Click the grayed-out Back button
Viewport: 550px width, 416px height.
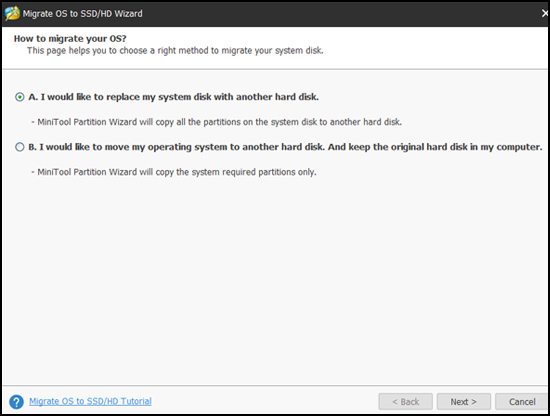click(x=405, y=402)
